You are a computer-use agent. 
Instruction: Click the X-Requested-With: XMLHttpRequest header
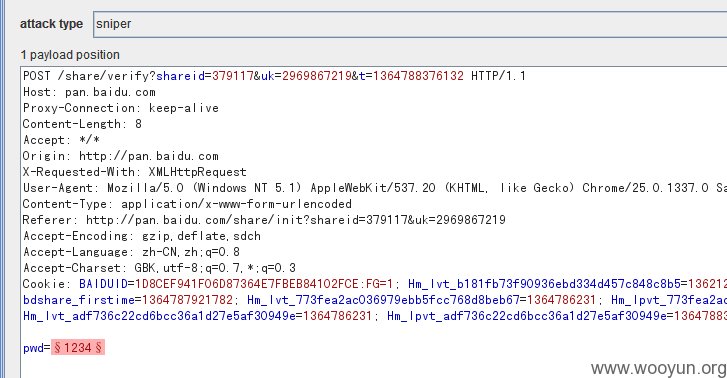pos(134,172)
